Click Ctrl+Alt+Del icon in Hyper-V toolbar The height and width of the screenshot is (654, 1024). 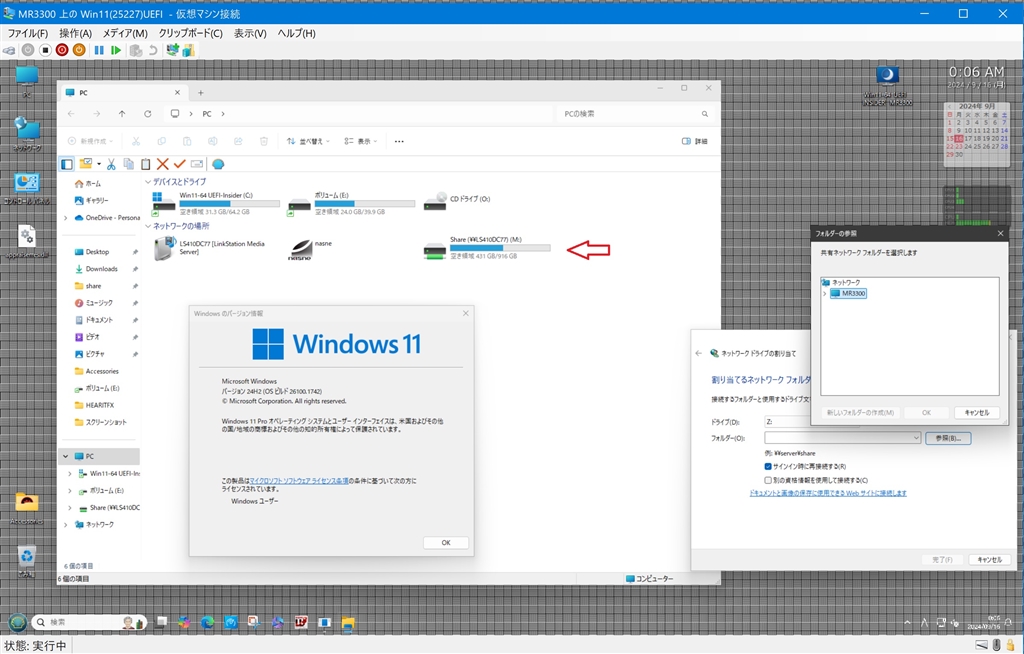(x=10, y=50)
